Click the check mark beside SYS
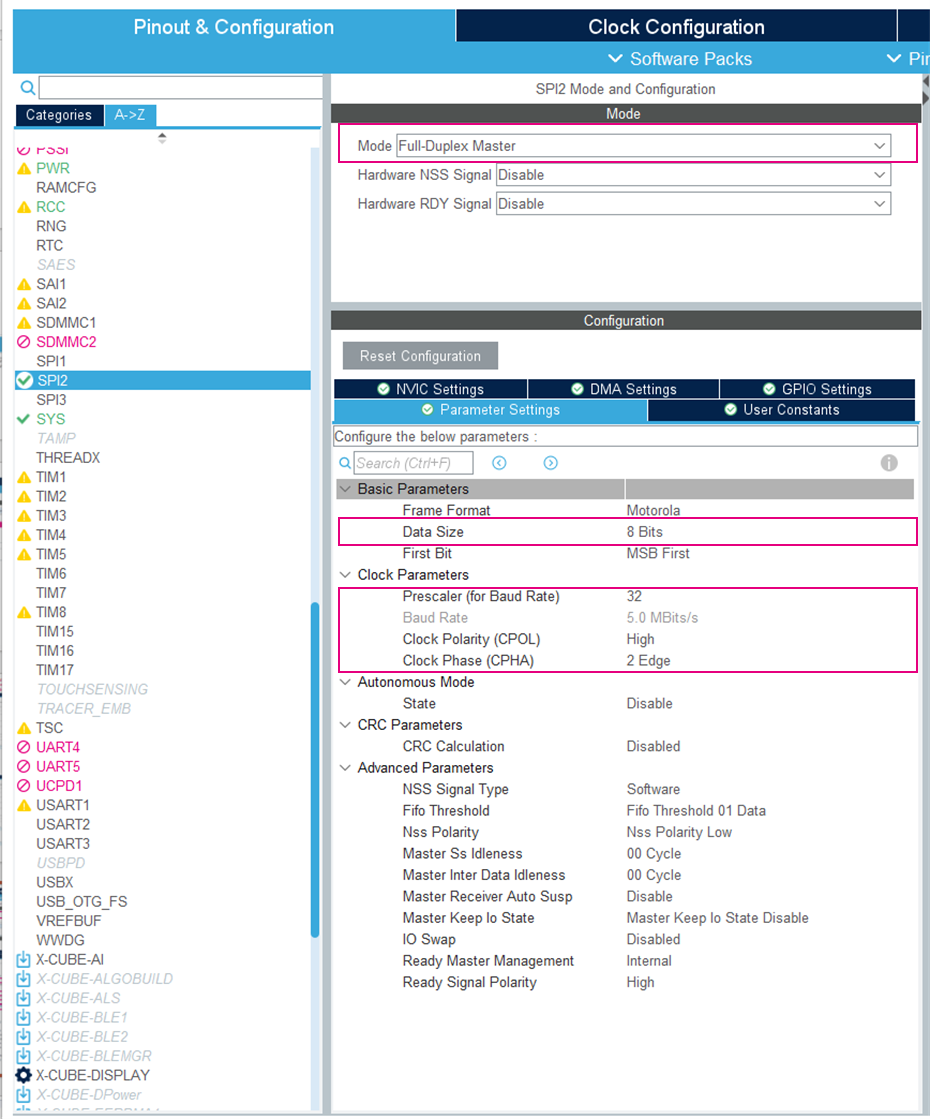This screenshot has height=1119, width=930. click(24, 419)
